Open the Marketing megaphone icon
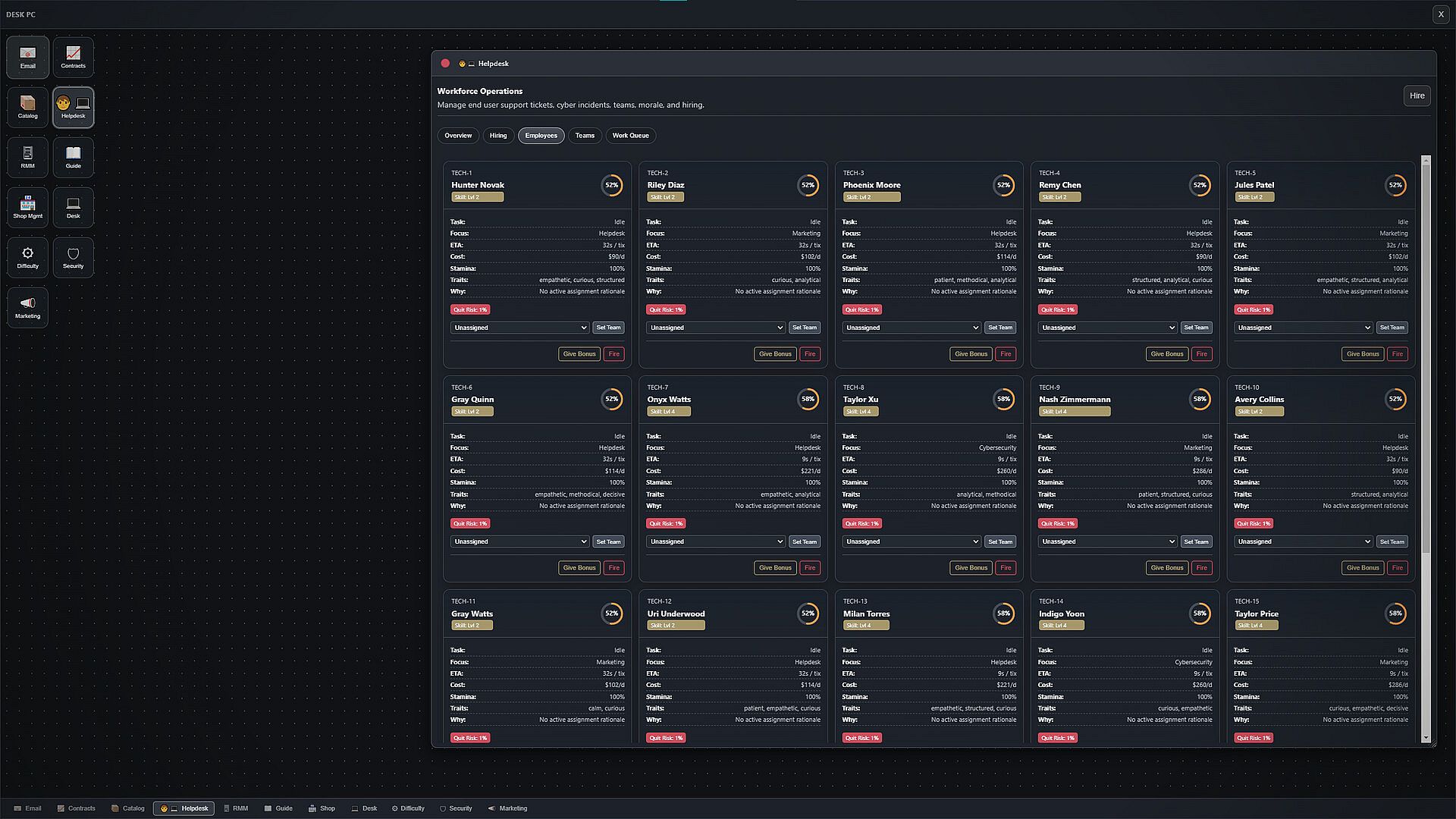Viewport: 1456px width, 819px height. point(28,307)
